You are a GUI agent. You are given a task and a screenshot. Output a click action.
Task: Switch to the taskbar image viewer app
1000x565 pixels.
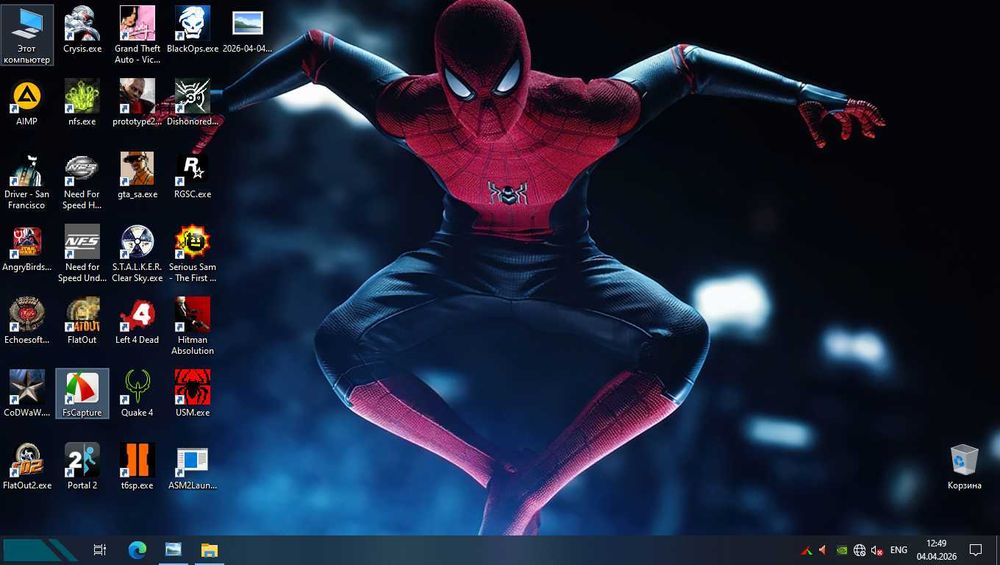173,550
